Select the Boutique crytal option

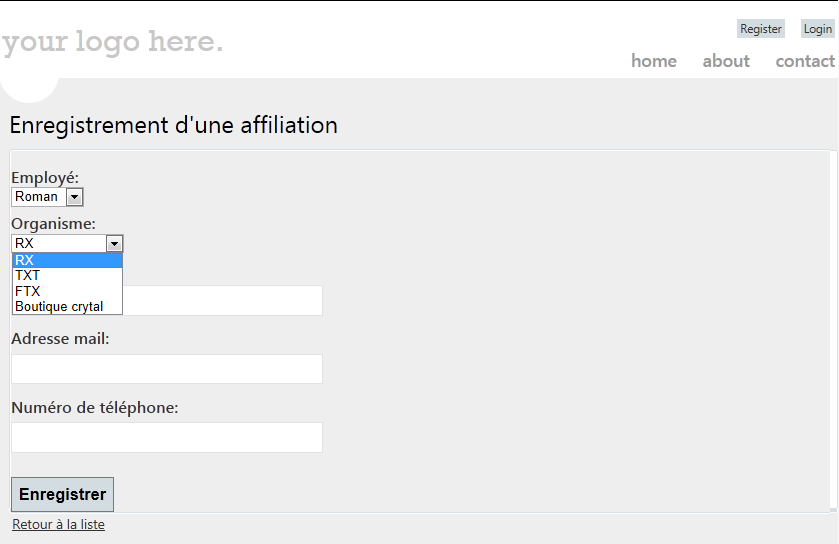[x=66, y=306]
